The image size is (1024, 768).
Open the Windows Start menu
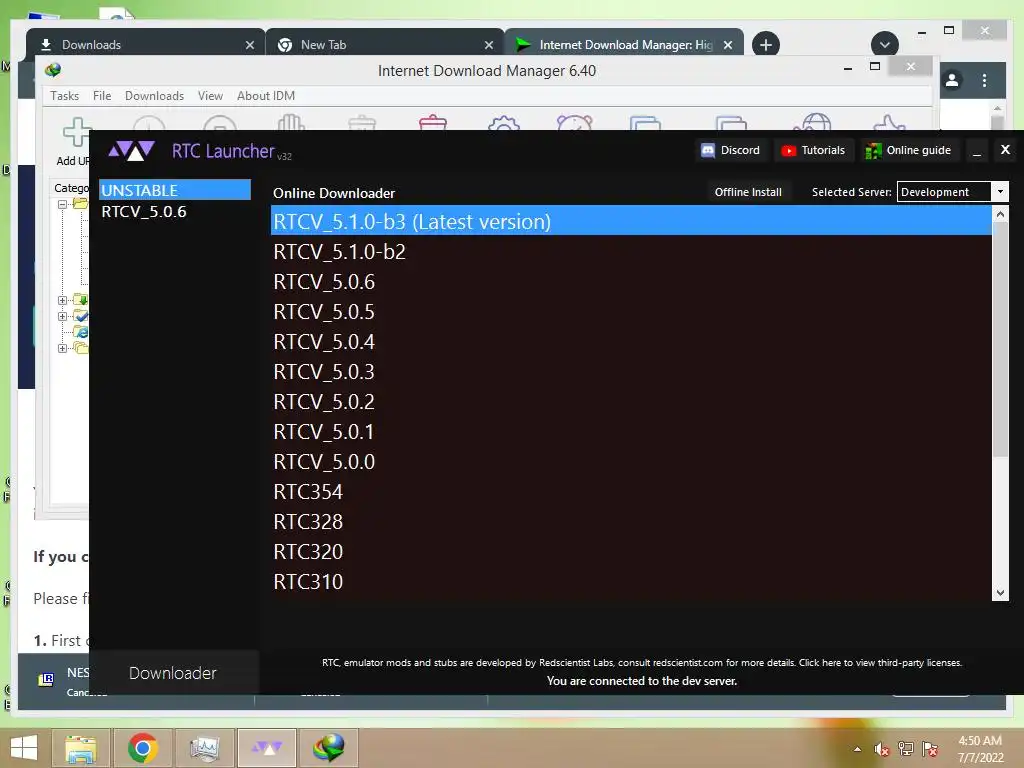[x=24, y=748]
